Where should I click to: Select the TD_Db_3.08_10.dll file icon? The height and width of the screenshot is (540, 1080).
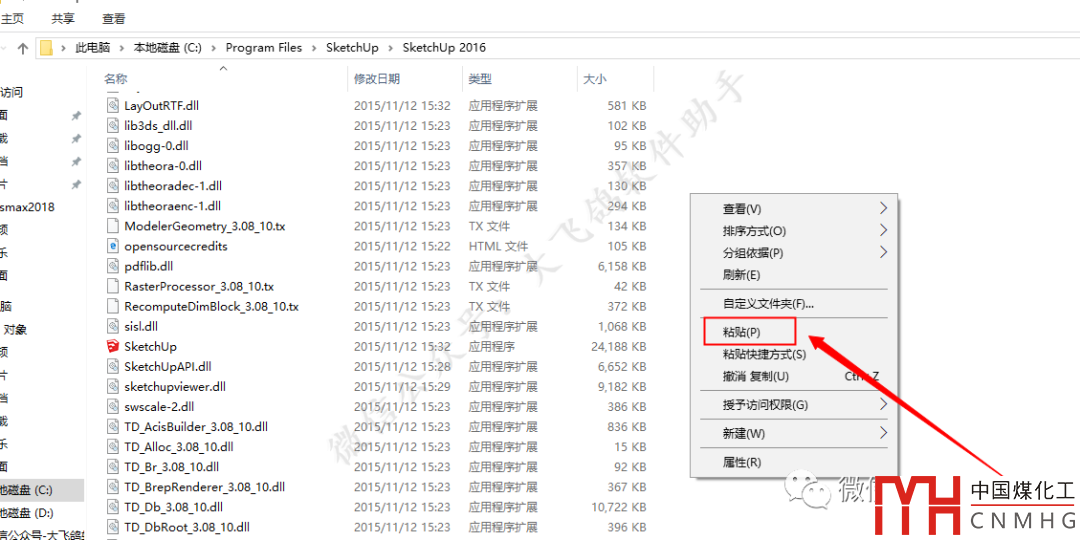click(x=113, y=507)
